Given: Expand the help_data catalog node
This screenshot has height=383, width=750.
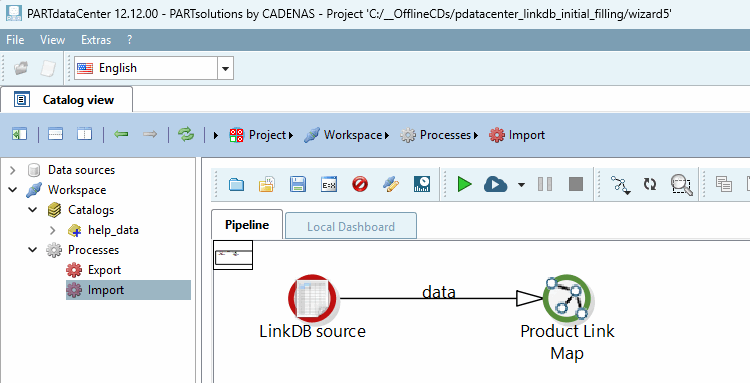Looking at the screenshot, I should [x=53, y=230].
